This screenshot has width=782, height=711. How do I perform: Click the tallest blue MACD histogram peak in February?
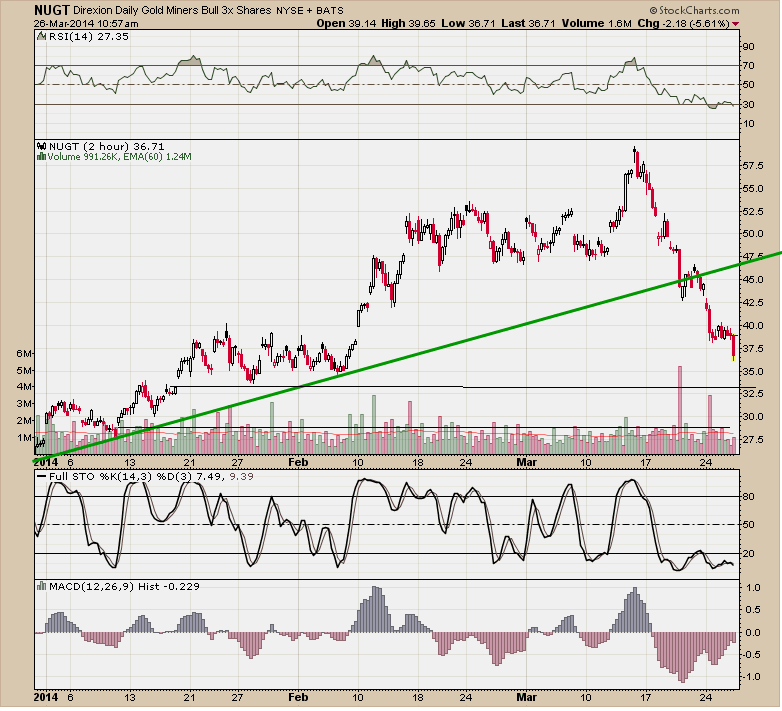click(x=375, y=609)
